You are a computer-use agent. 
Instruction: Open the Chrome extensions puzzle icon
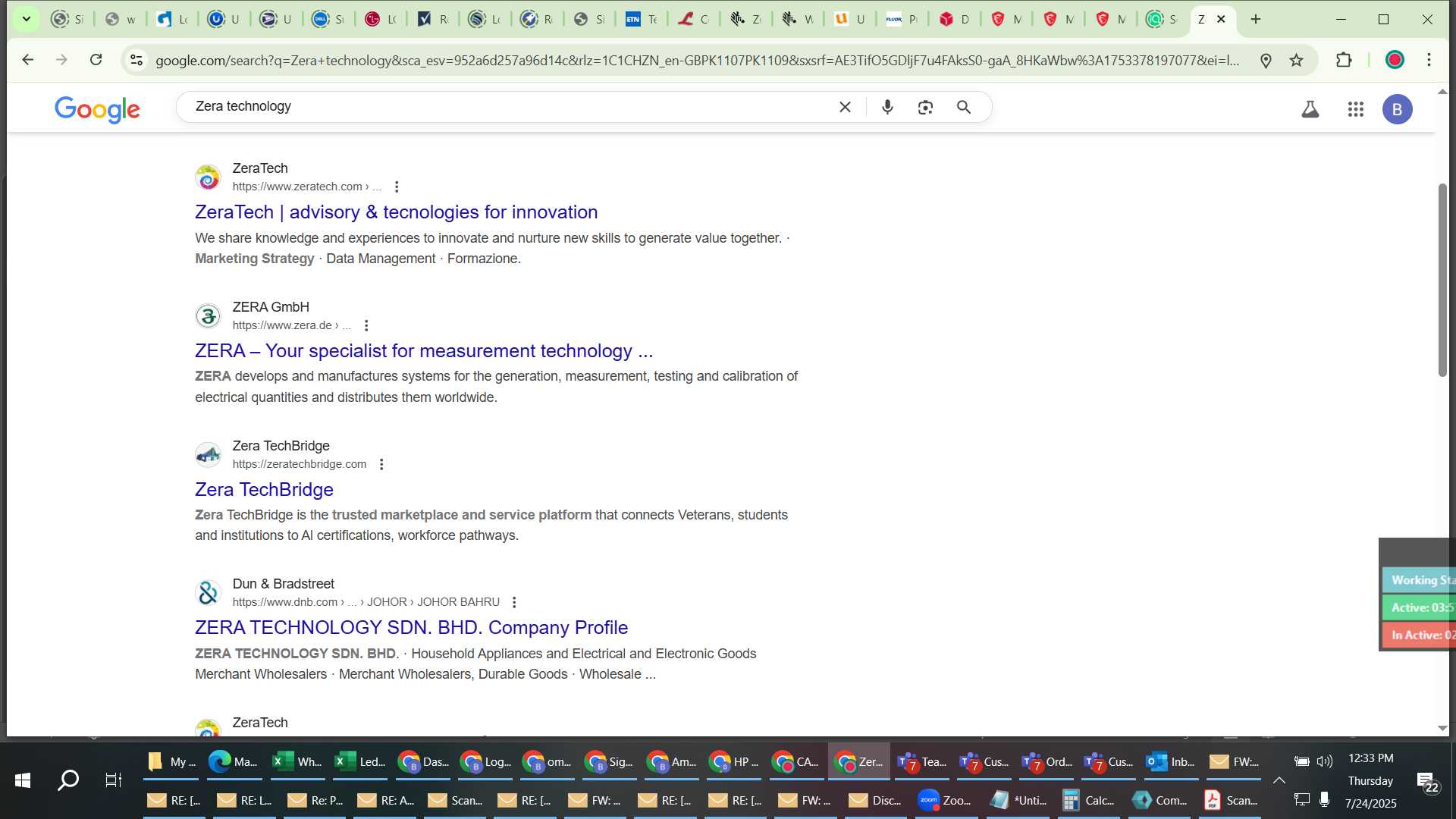1344,60
